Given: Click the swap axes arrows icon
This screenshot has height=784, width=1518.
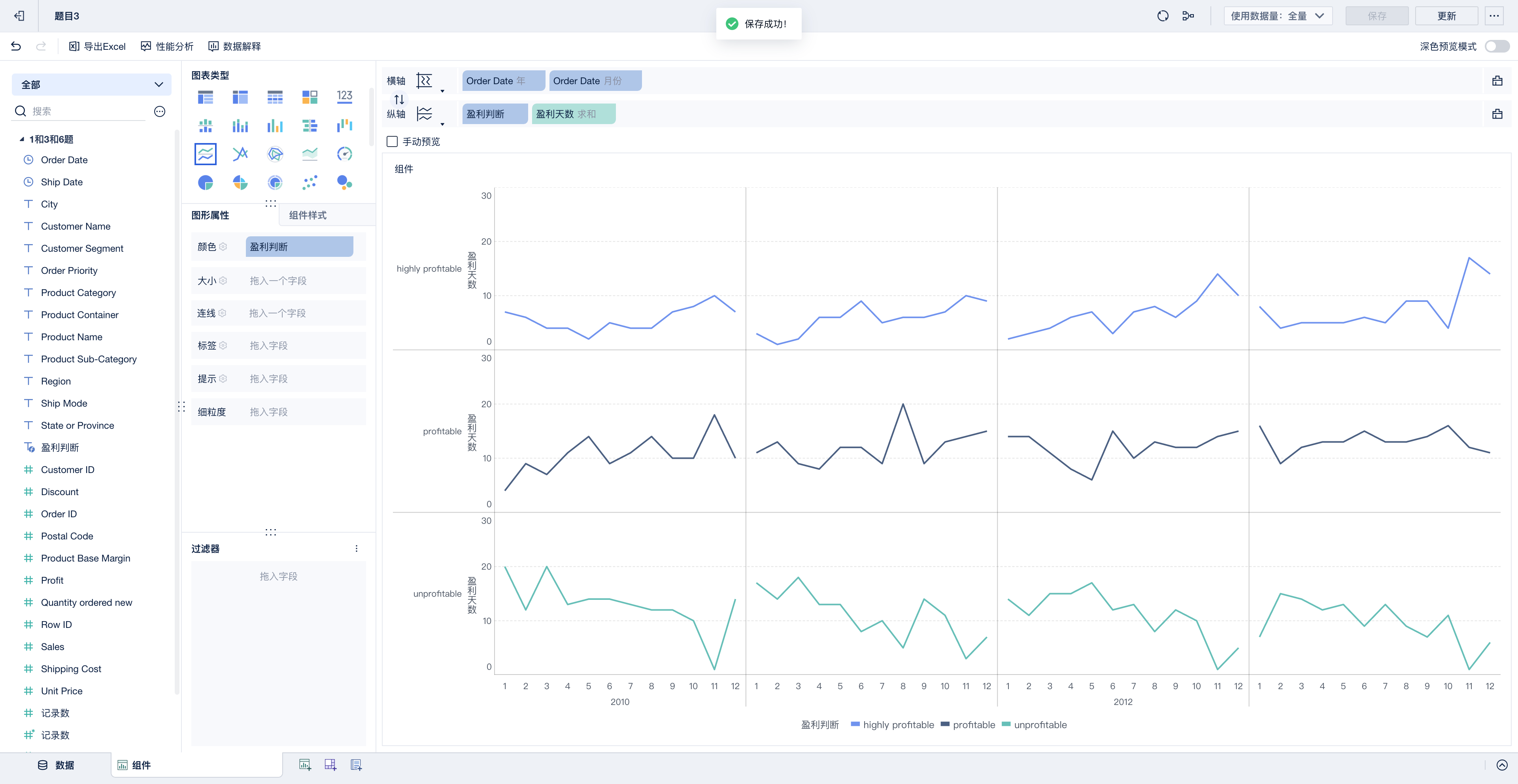Looking at the screenshot, I should coord(399,99).
